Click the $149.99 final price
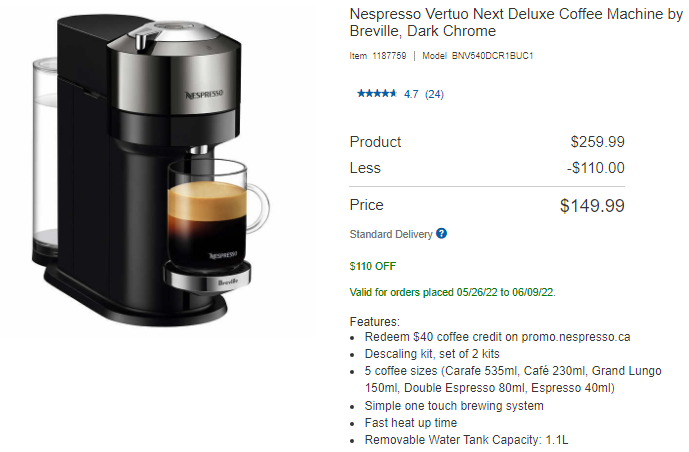This screenshot has height=452, width=689. click(x=592, y=206)
